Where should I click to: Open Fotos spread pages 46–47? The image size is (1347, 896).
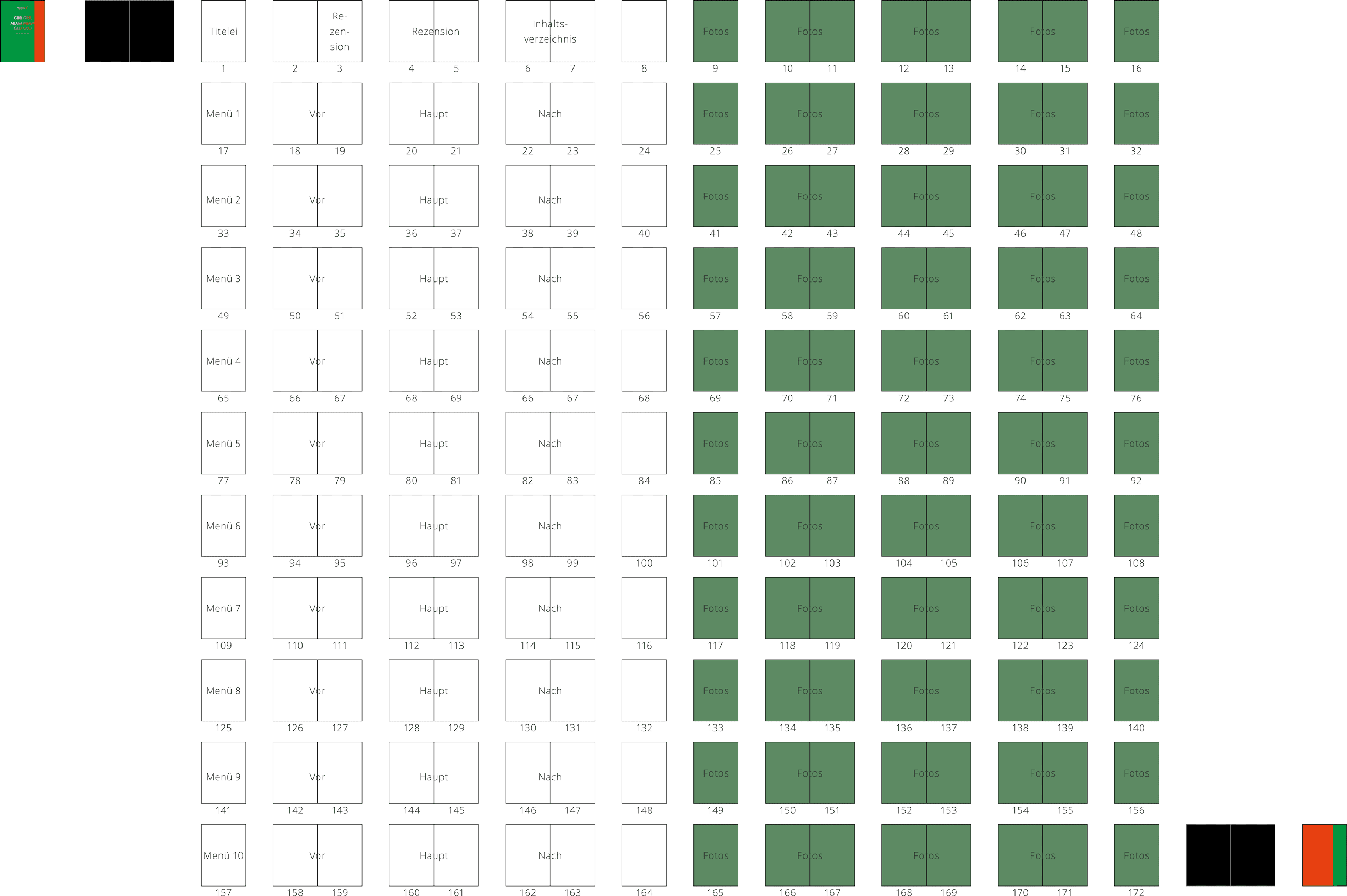[1042, 196]
